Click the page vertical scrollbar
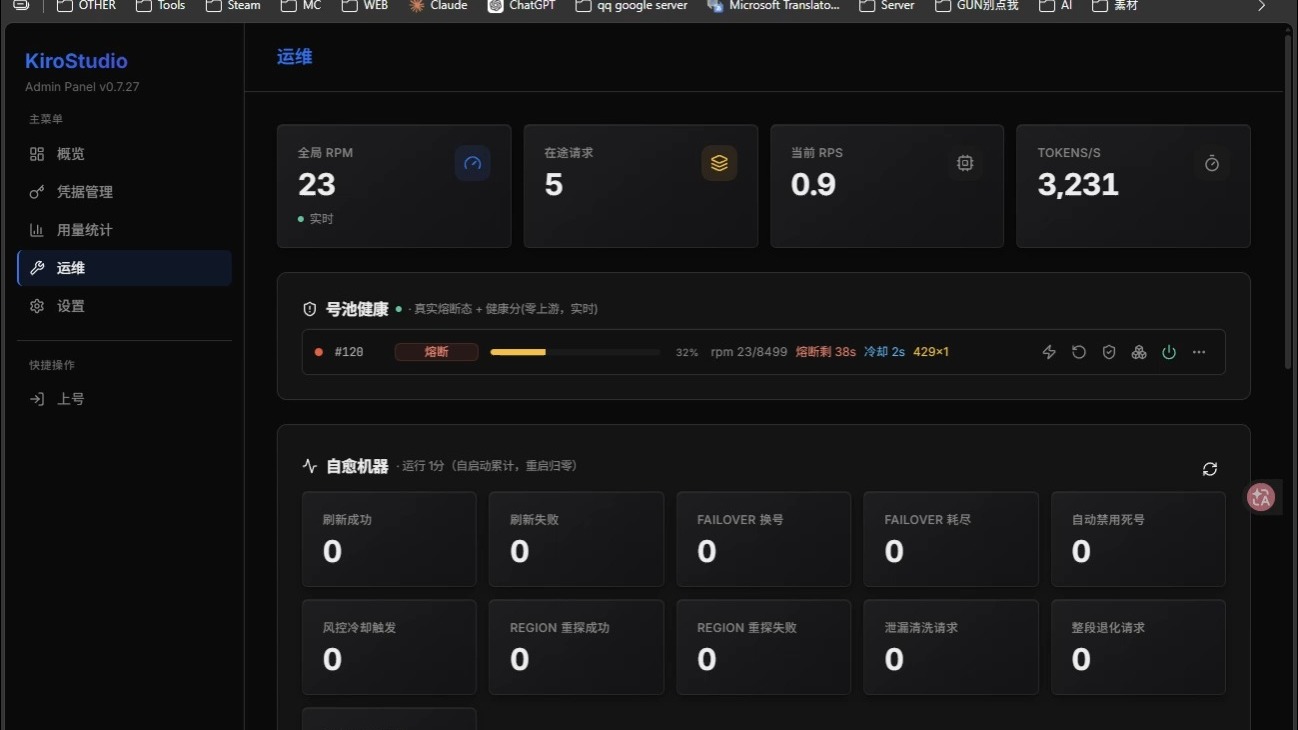This screenshot has width=1298, height=730. pyautogui.click(x=1288, y=200)
